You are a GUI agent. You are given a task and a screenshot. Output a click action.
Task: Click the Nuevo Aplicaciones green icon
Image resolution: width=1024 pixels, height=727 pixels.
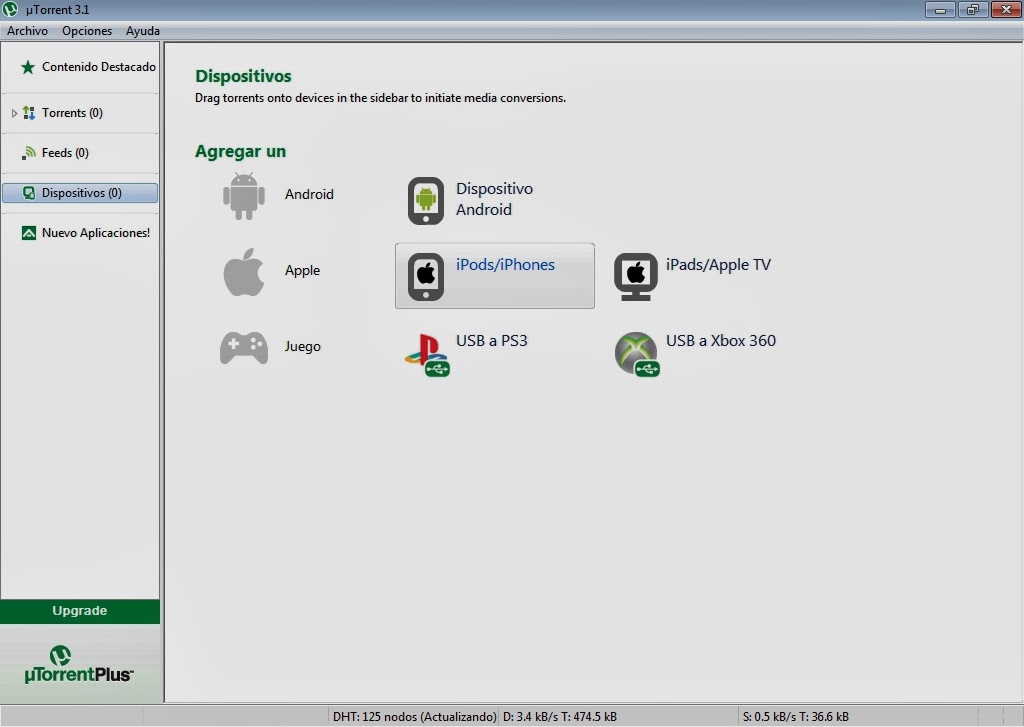tap(29, 233)
